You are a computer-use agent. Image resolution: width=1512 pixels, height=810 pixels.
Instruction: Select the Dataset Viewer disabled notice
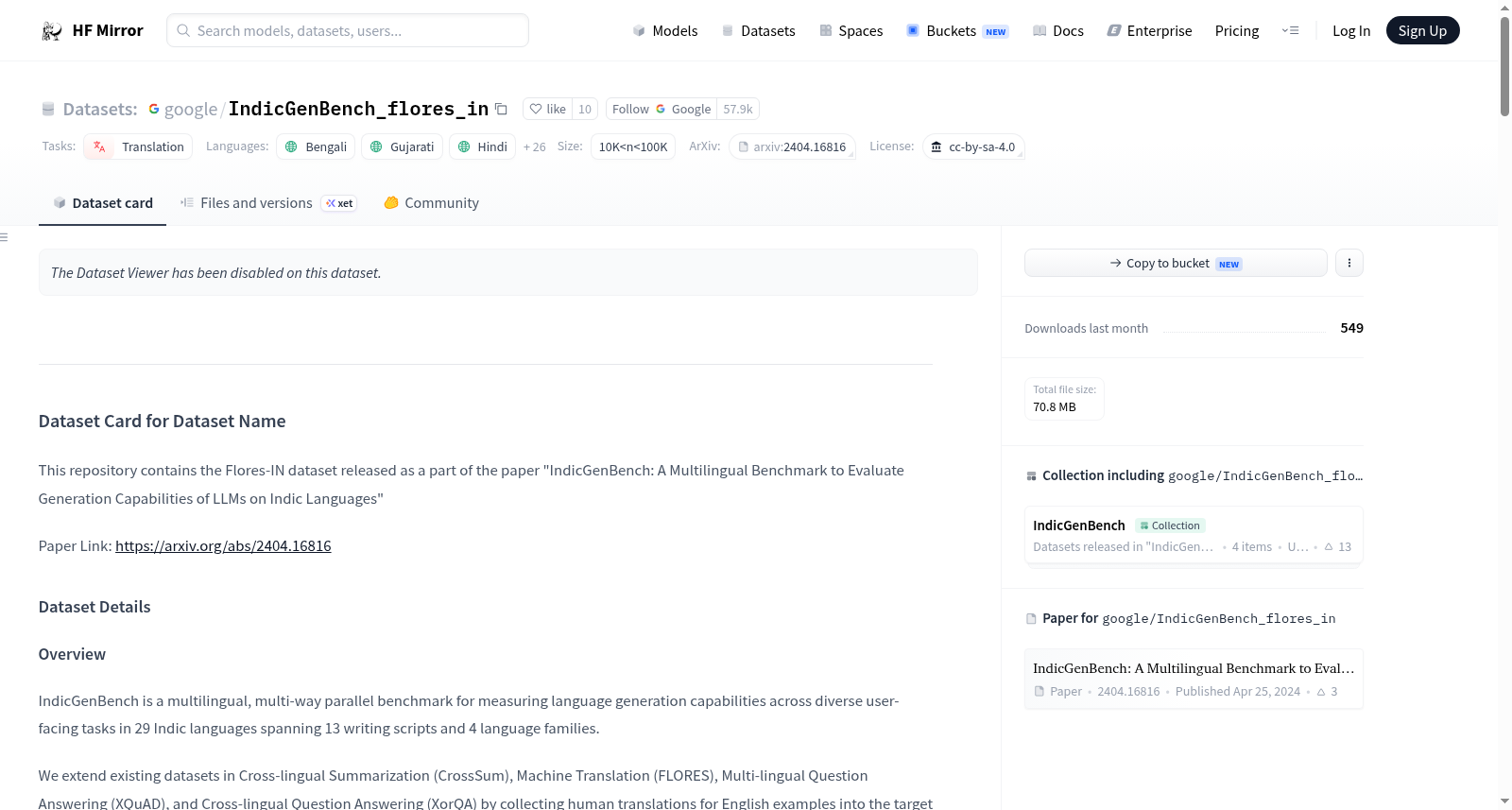coord(507,272)
